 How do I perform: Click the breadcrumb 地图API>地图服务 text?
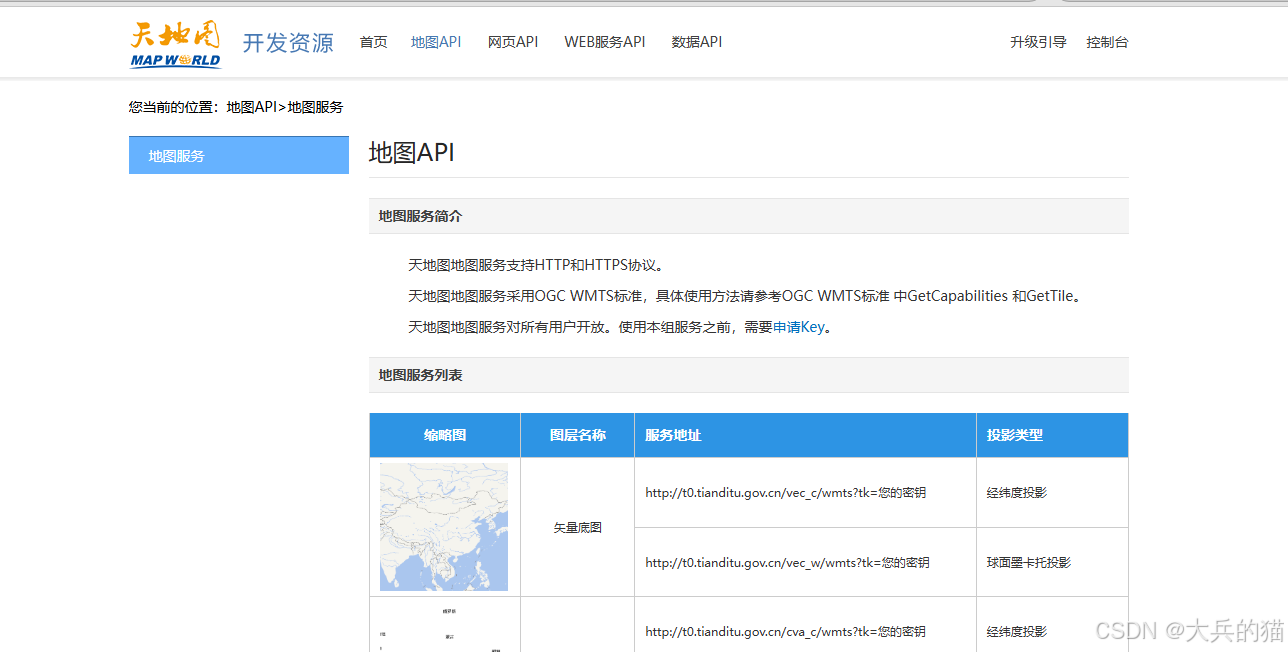[x=285, y=107]
